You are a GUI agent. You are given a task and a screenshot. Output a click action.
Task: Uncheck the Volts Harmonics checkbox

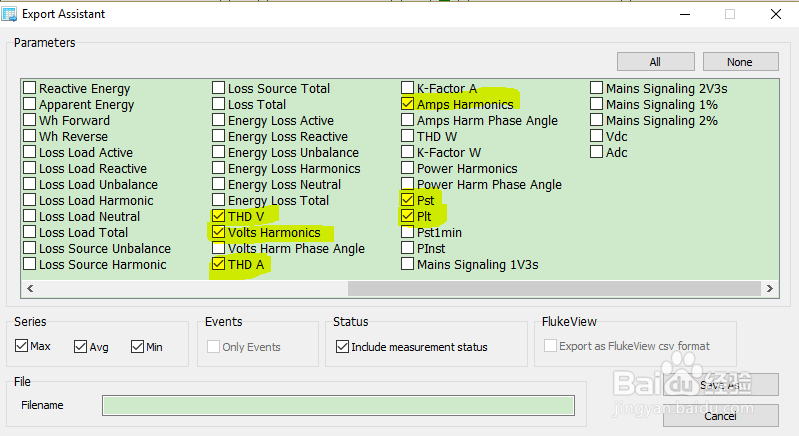(219, 233)
